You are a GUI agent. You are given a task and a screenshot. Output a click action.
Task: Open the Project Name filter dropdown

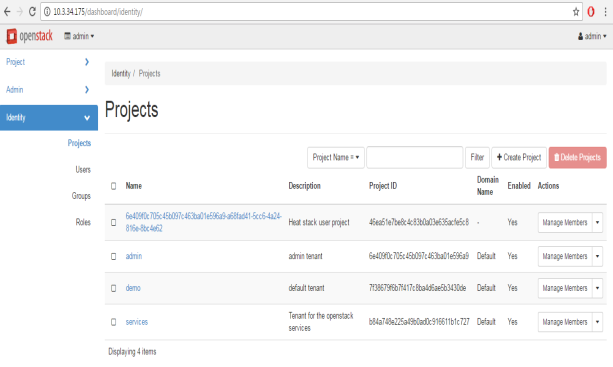[336, 158]
